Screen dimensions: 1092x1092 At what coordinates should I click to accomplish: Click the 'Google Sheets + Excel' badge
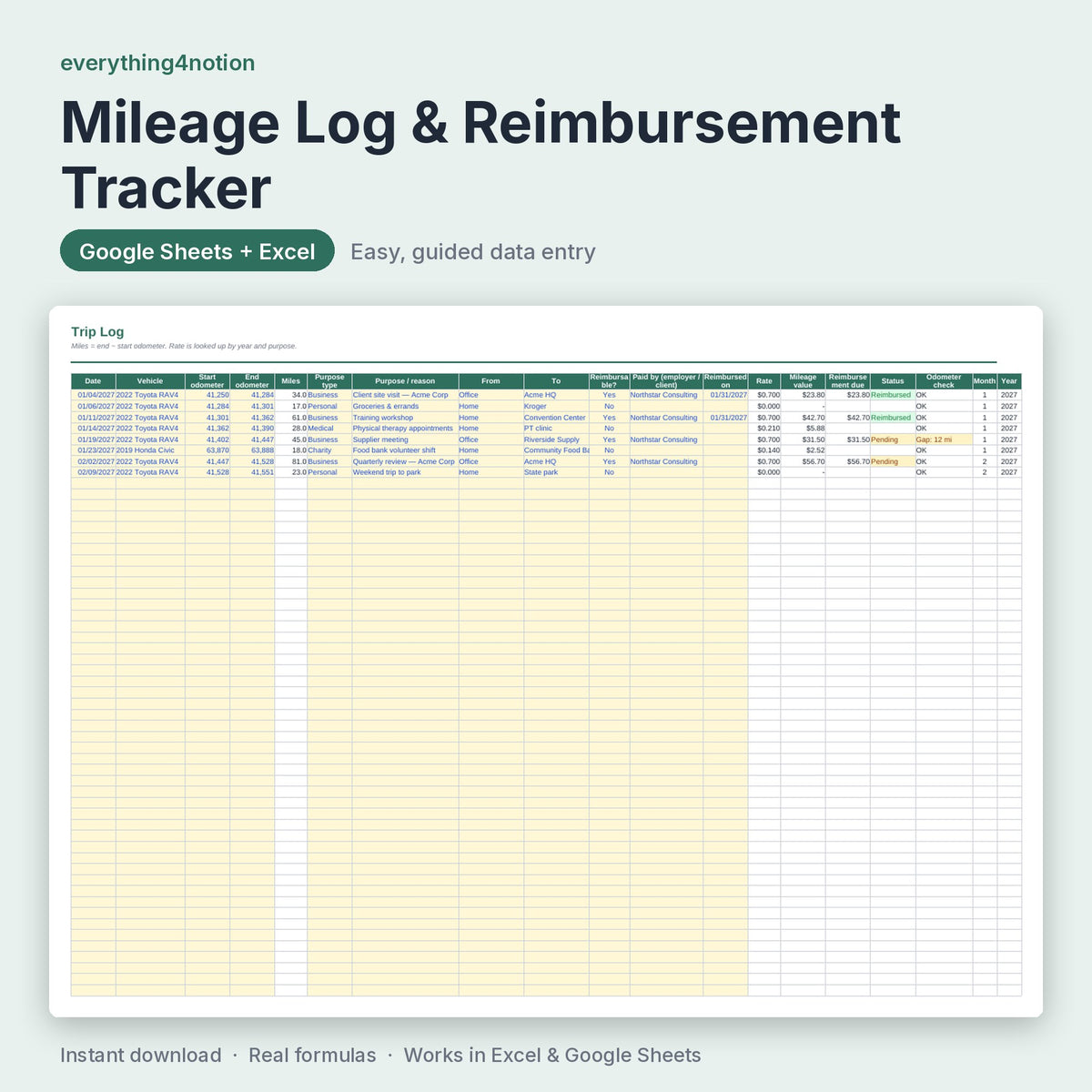pyautogui.click(x=197, y=251)
